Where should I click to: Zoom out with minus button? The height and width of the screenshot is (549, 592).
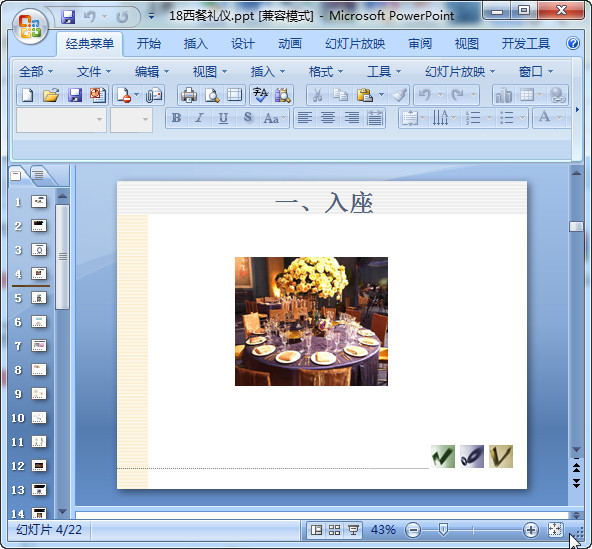pyautogui.click(x=413, y=530)
